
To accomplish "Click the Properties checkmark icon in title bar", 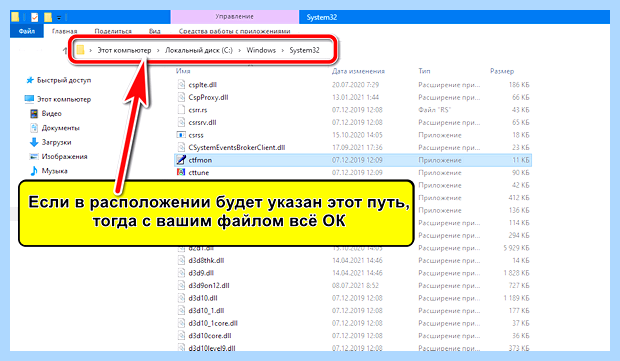I will (35, 17).
